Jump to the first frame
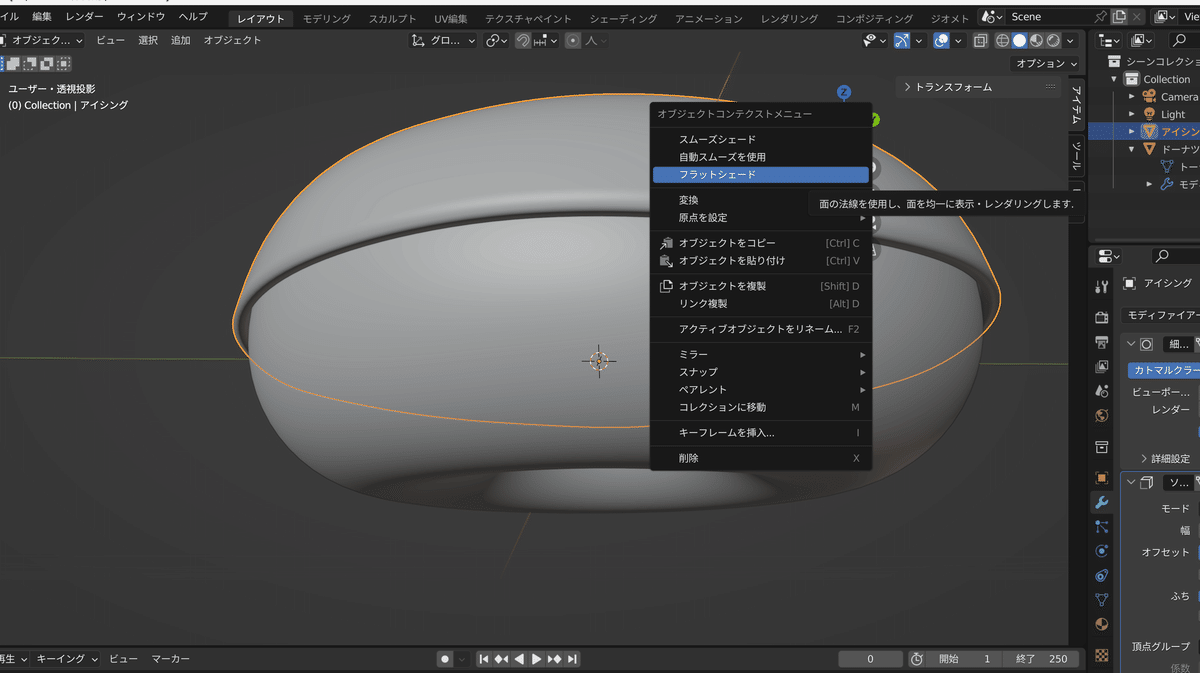The height and width of the screenshot is (673, 1200). pos(484,659)
